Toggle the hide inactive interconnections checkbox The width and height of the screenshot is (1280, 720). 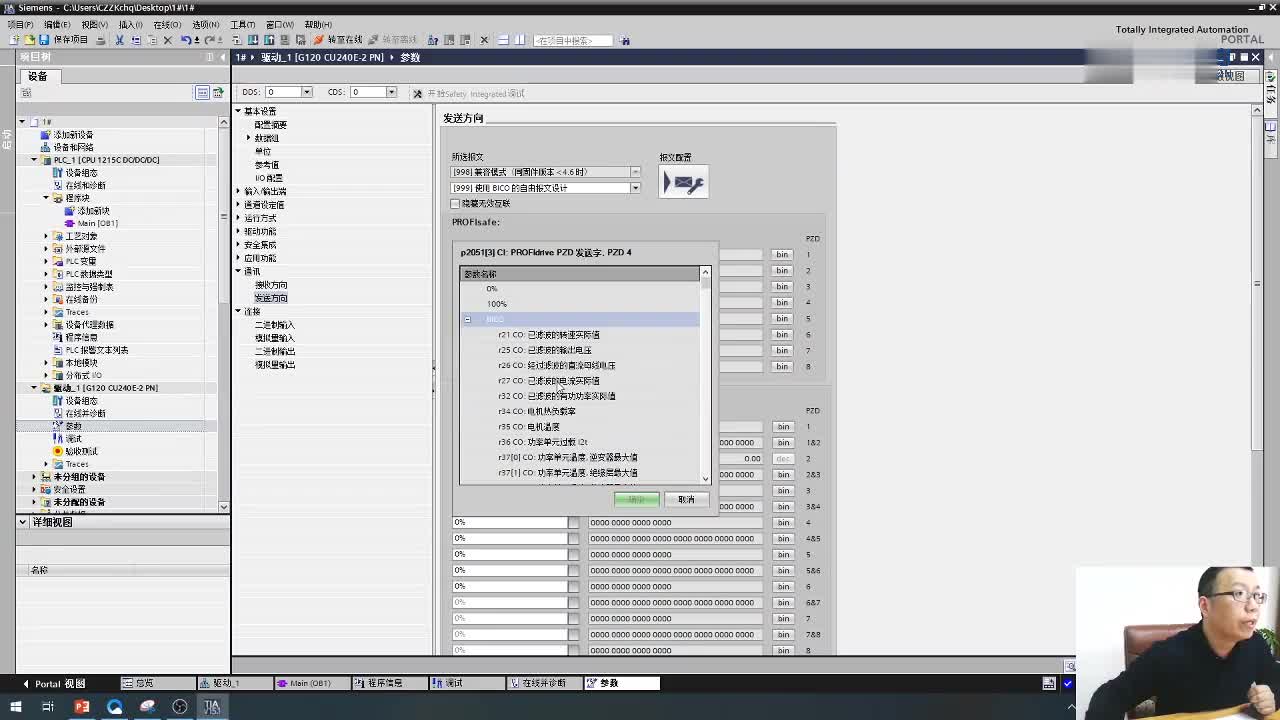click(455, 204)
